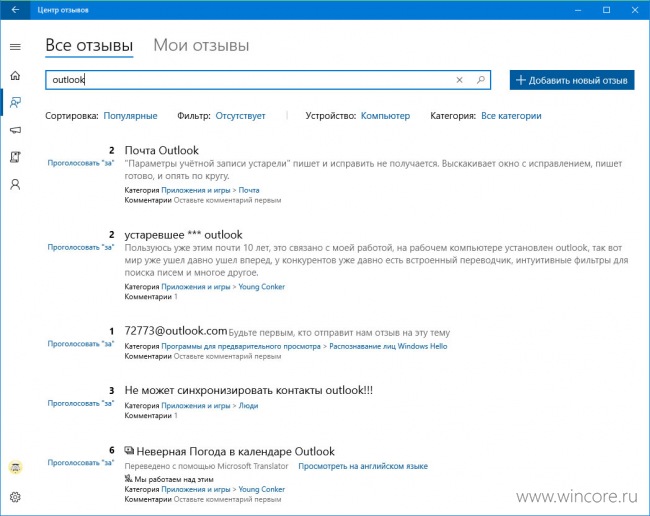The width and height of the screenshot is (650, 516).
Task: Open Announcements megaphone icon
Action: click(x=15, y=130)
